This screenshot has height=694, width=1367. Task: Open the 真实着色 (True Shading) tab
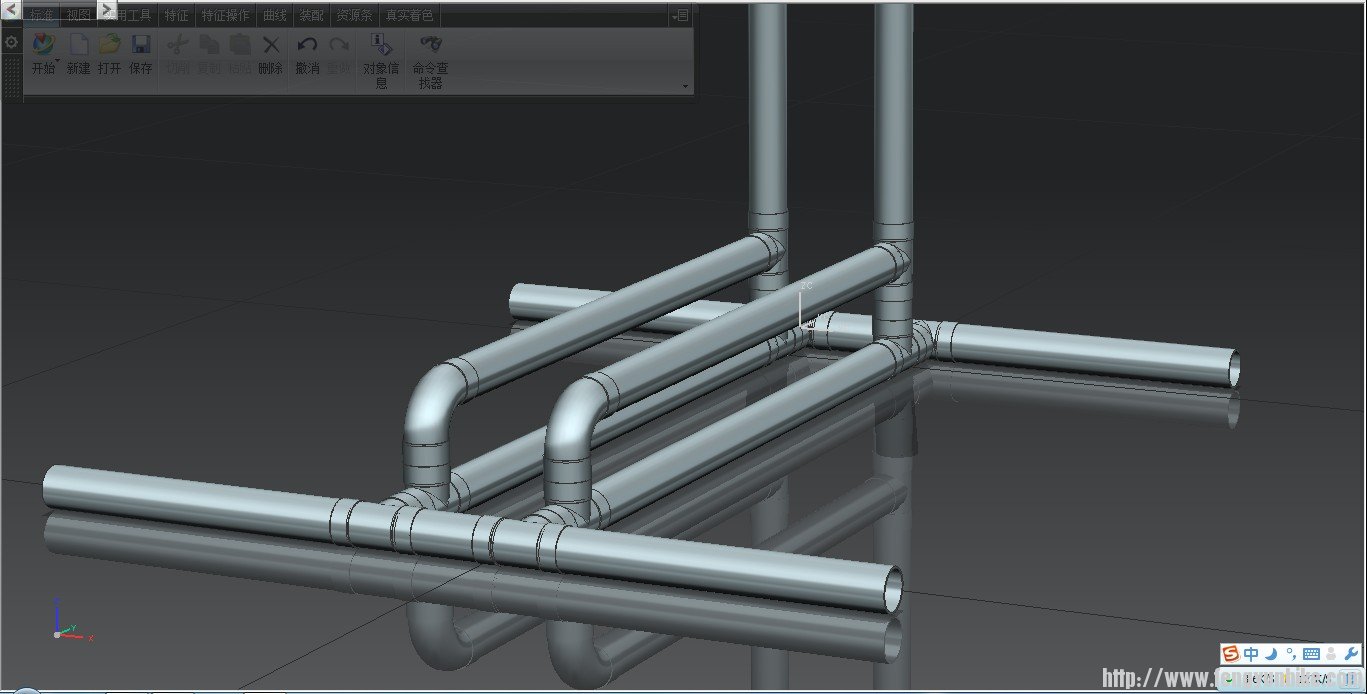410,16
